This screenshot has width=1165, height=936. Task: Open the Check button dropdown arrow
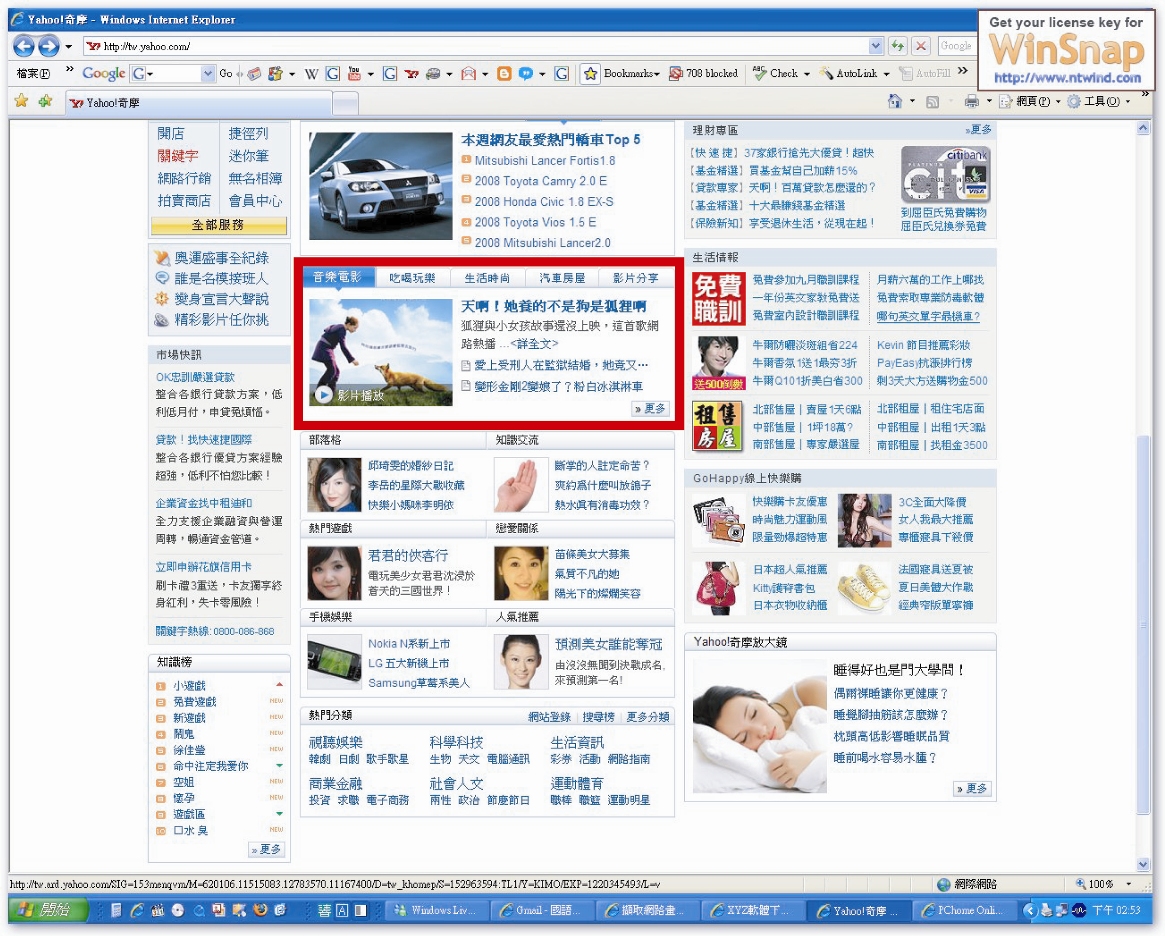[x=807, y=74]
